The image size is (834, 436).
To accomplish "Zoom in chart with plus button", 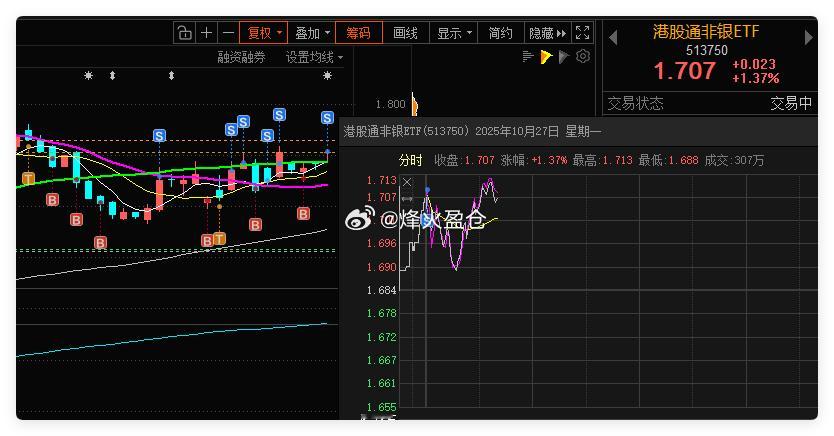I will [x=206, y=33].
